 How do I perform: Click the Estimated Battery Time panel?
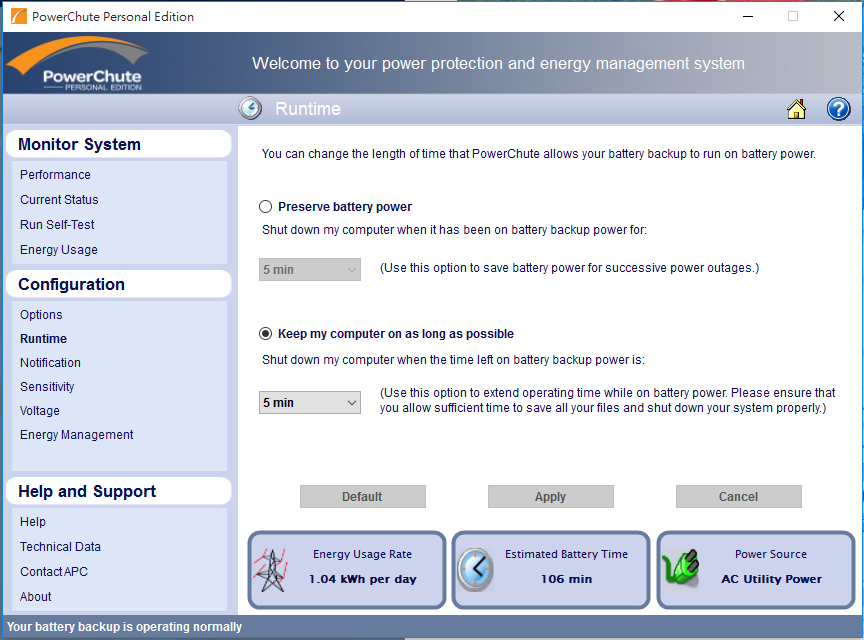tap(551, 570)
